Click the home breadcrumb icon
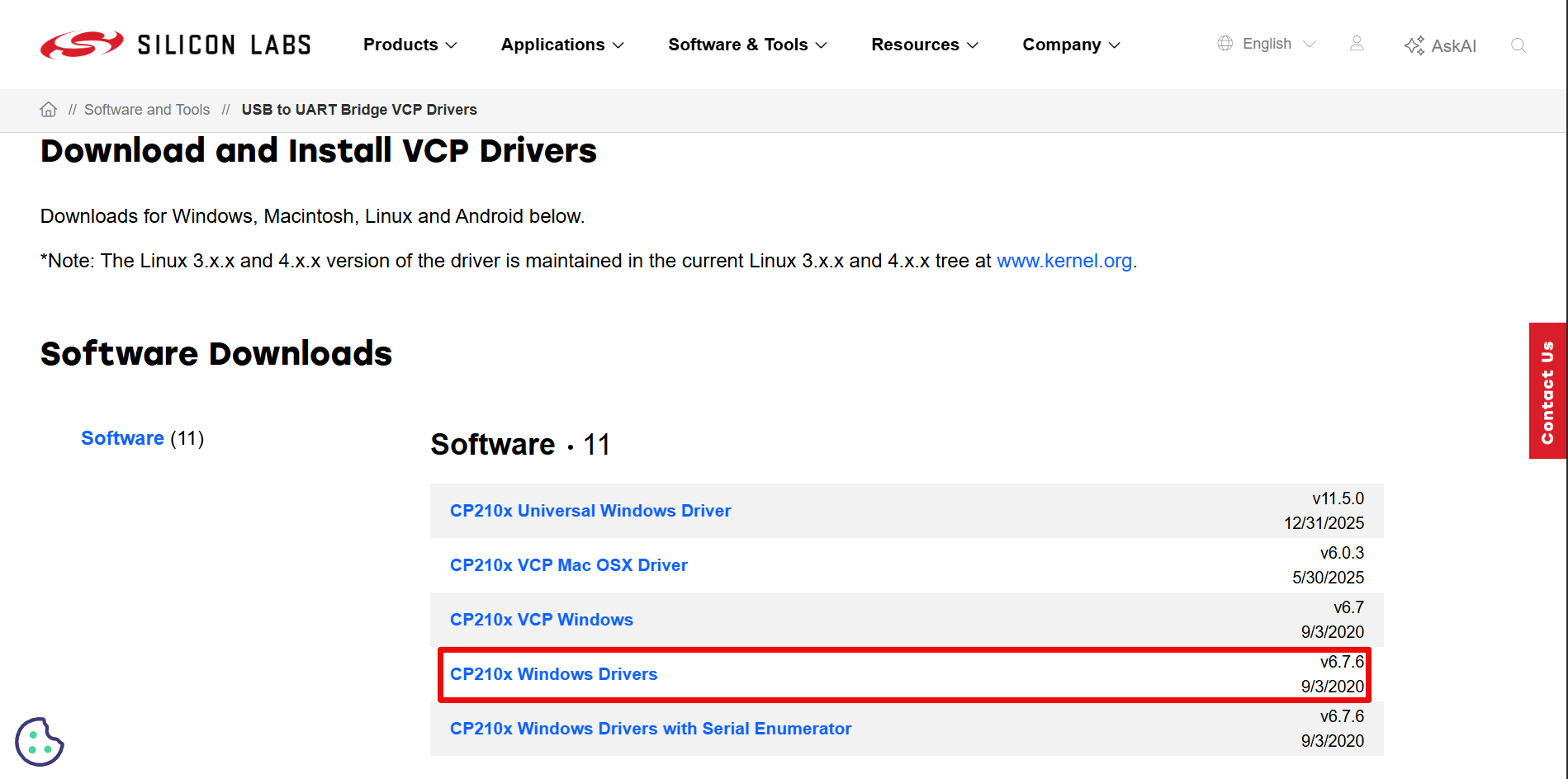Screen dimensions: 1568x779 (49, 110)
